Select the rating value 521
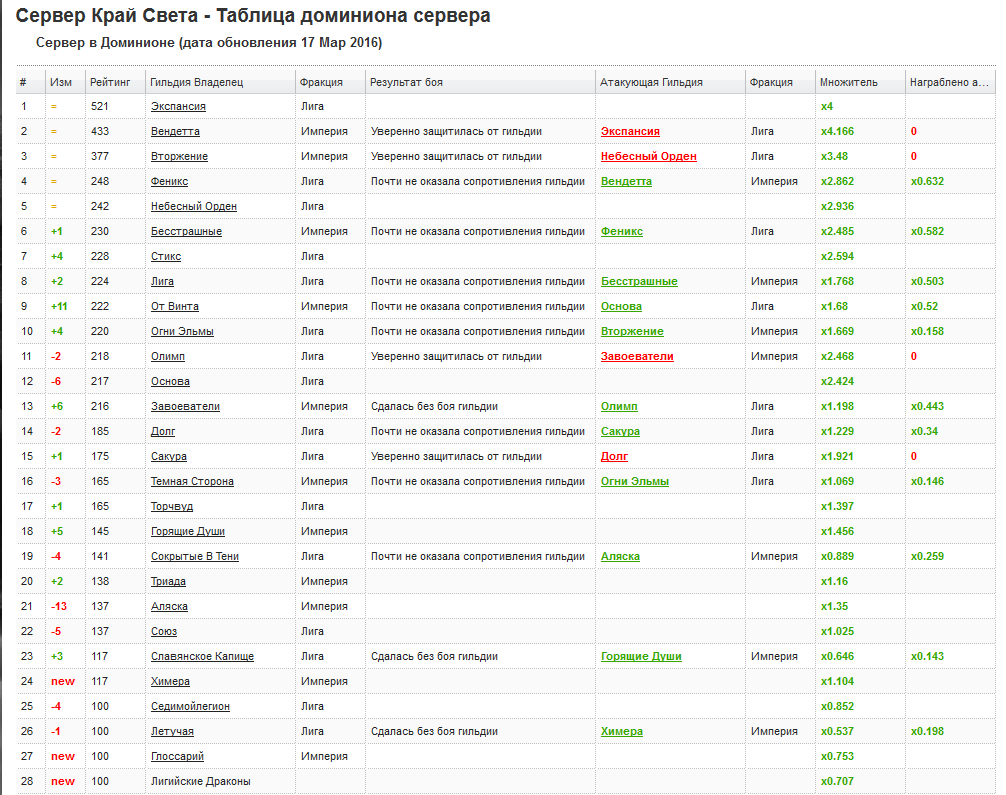 click(99, 107)
